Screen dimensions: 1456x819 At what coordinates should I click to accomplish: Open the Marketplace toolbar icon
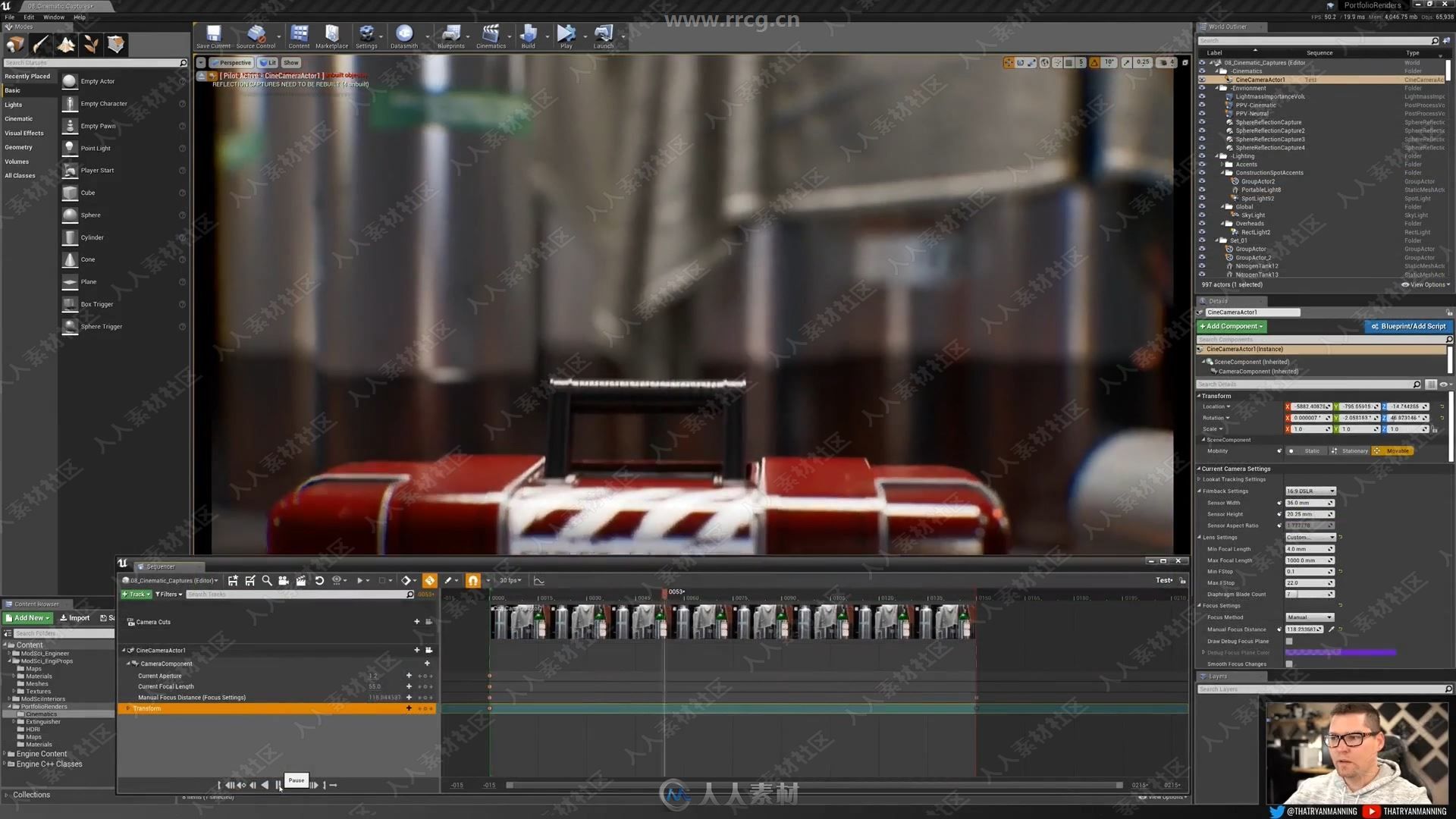tap(331, 36)
